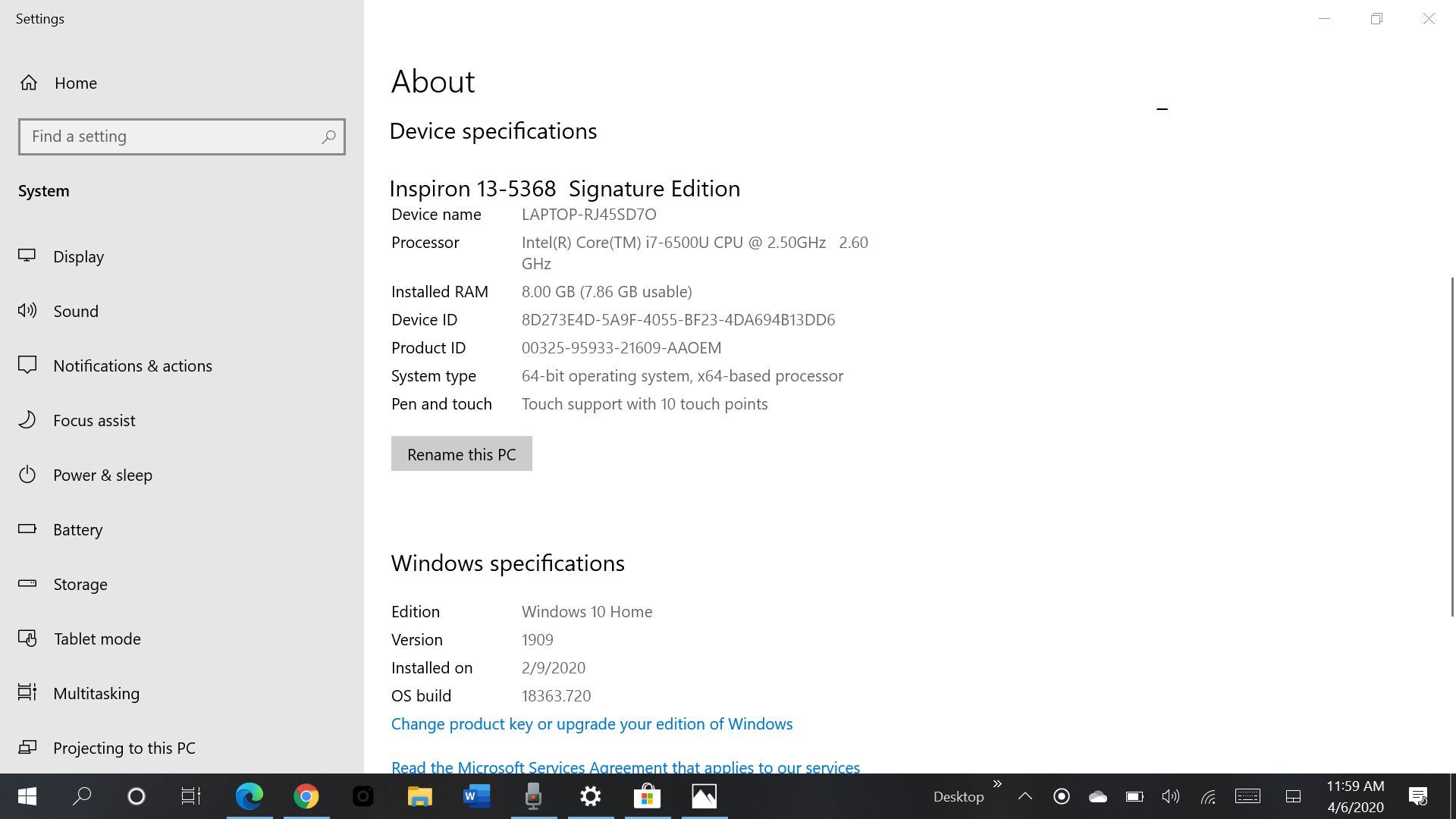The height and width of the screenshot is (819, 1456).
Task: Minimize the Settings window
Action: [x=1325, y=18]
